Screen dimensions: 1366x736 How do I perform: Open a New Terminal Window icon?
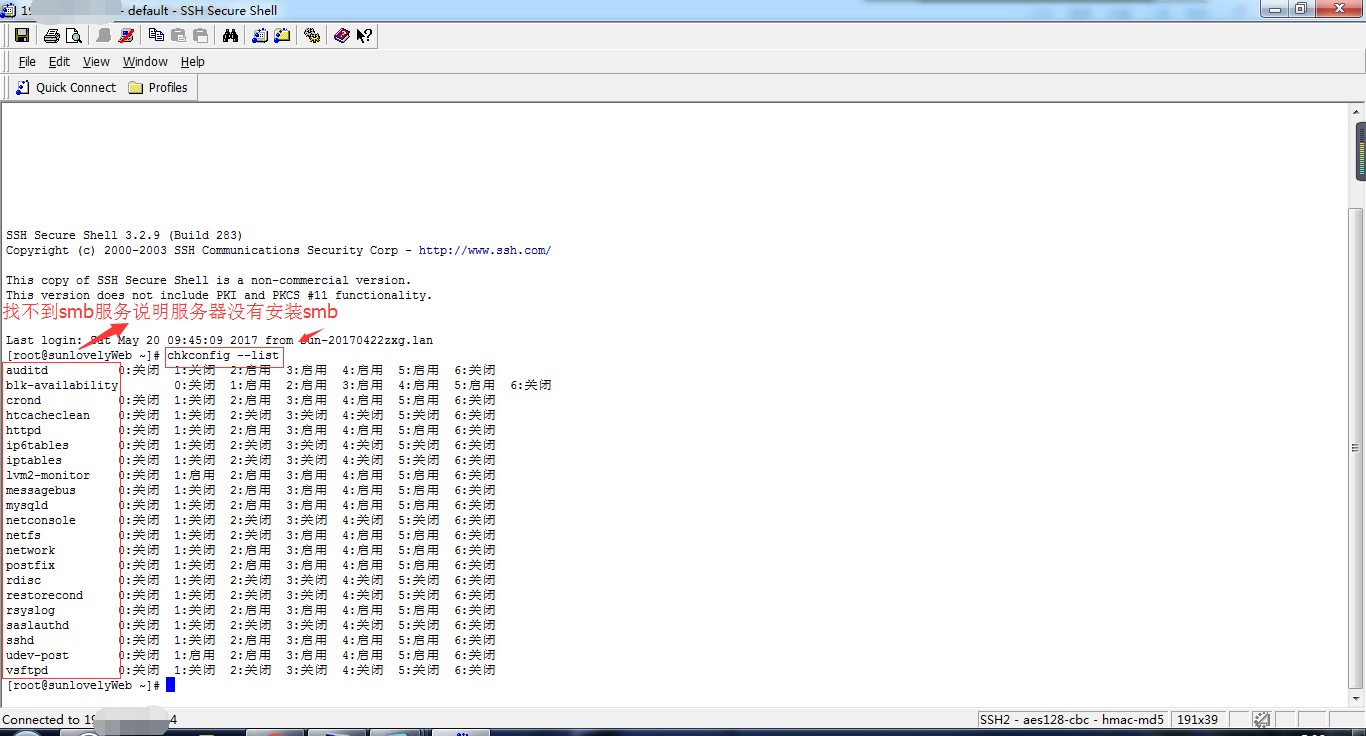point(260,35)
